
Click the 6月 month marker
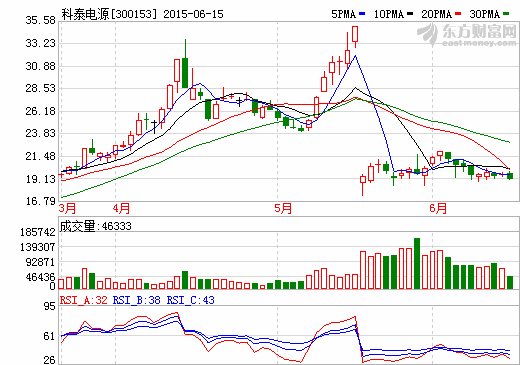438,209
